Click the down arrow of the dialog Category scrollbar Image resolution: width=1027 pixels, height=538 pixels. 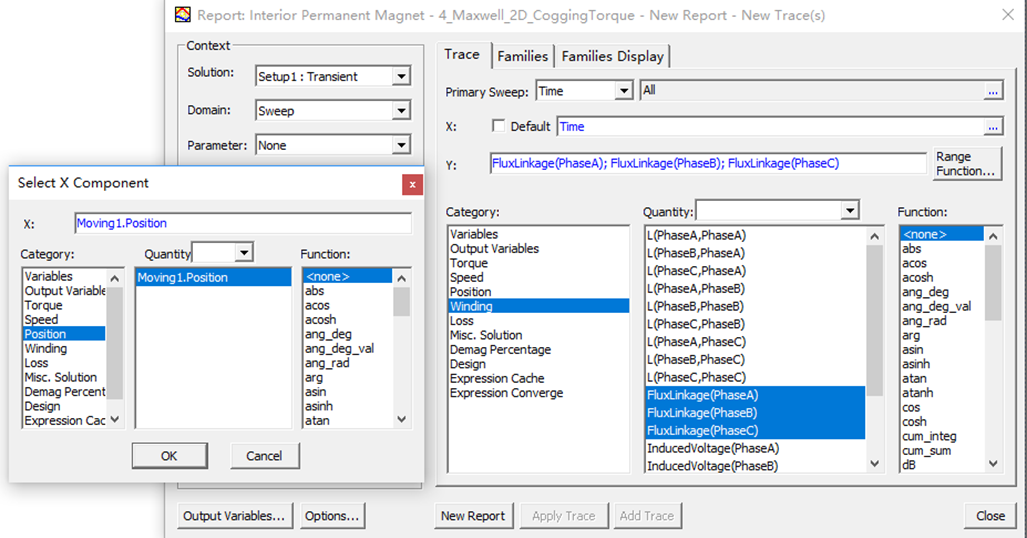pos(115,419)
